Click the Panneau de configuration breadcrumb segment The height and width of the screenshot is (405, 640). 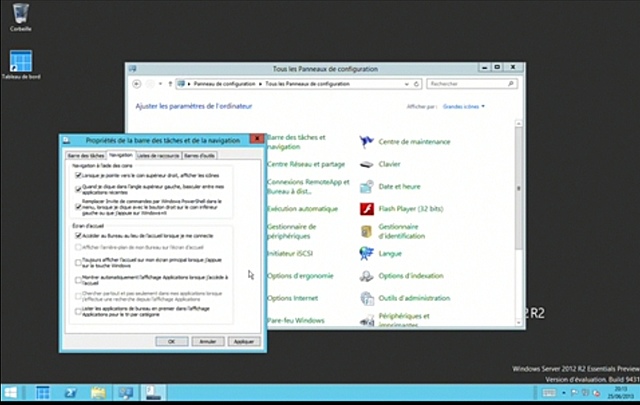pos(224,84)
